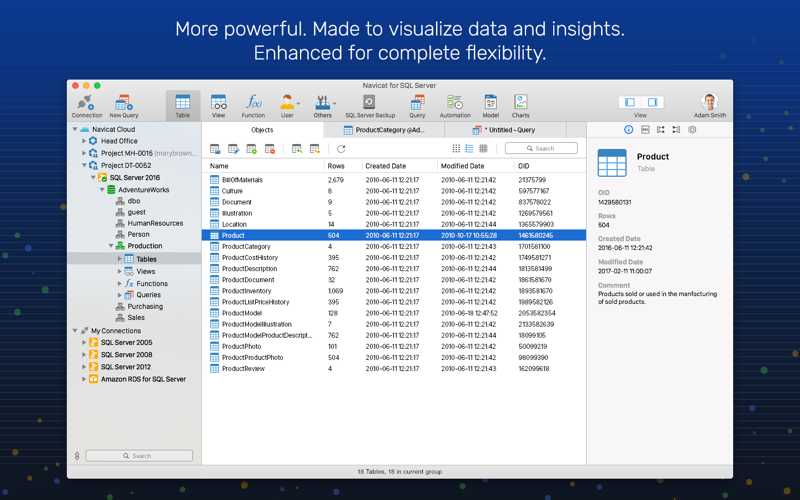Click the new table plus icon
Viewport: 800px width, 500px height.
point(252,149)
